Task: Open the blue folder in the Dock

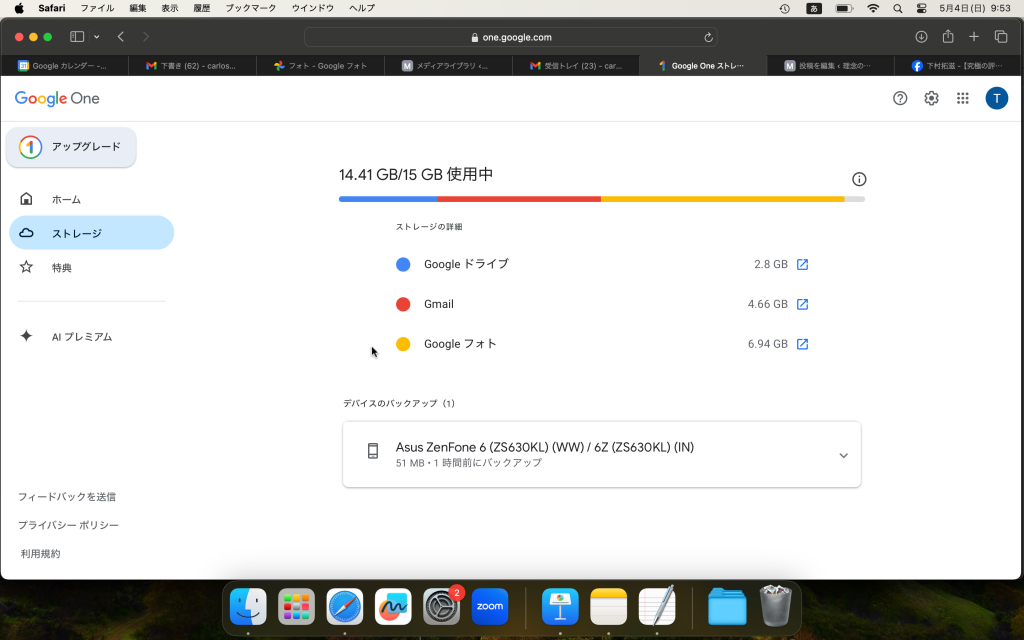Action: point(728,607)
